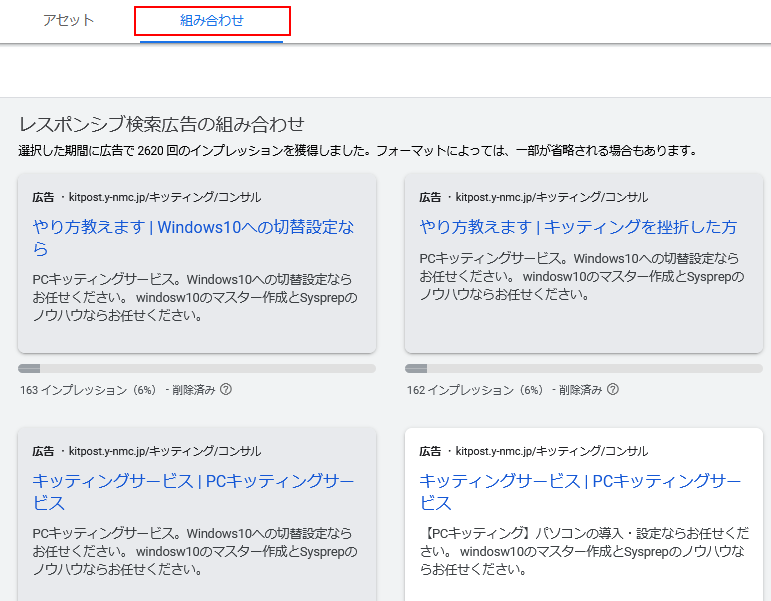This screenshot has width=771, height=601.
Task: Click description under キッティングを挫折した方 headline
Action: coord(582,276)
